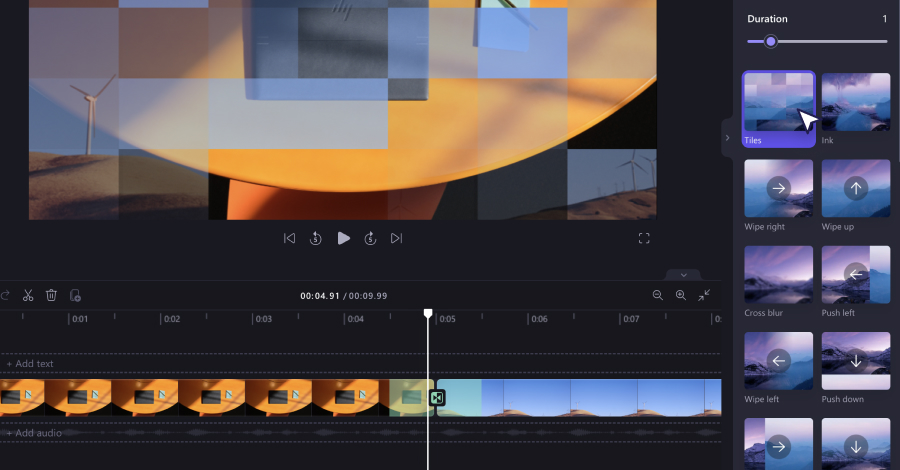This screenshot has width=900, height=470.
Task: Zoom out of the timeline
Action: (658, 295)
